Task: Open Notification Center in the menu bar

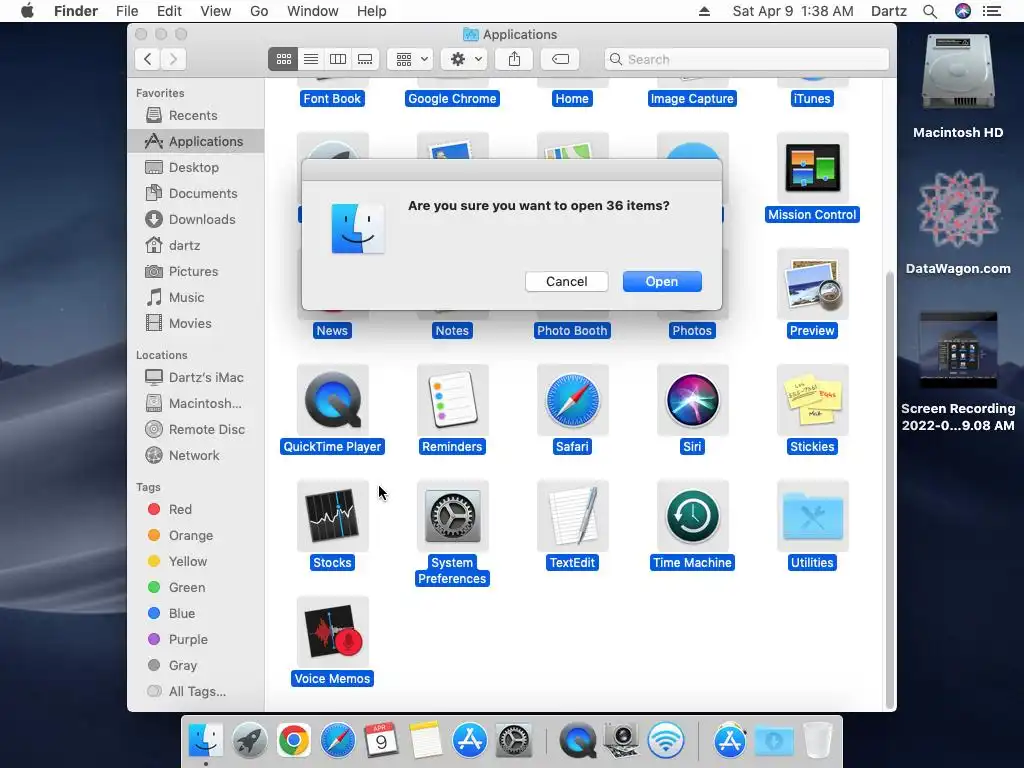Action: coord(992,11)
